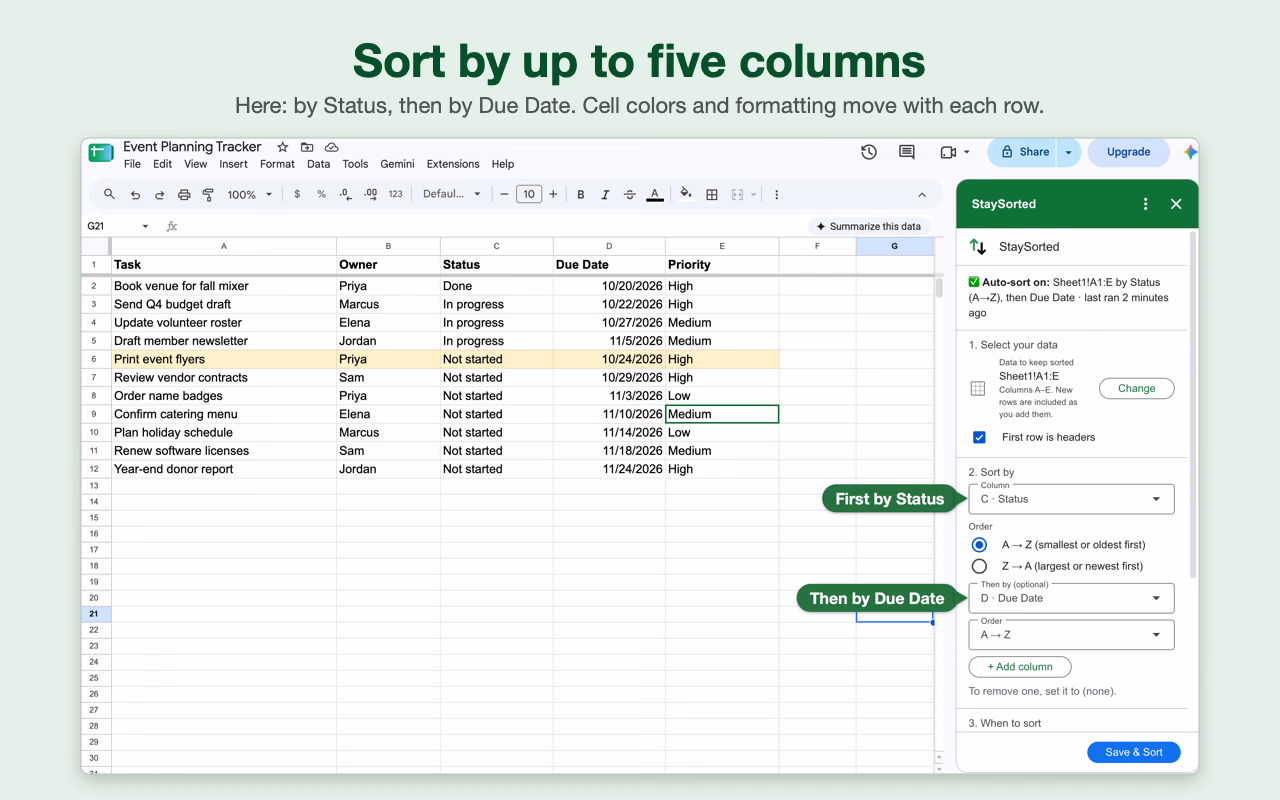1280x800 pixels.
Task: Open the Format menu
Action: (277, 164)
